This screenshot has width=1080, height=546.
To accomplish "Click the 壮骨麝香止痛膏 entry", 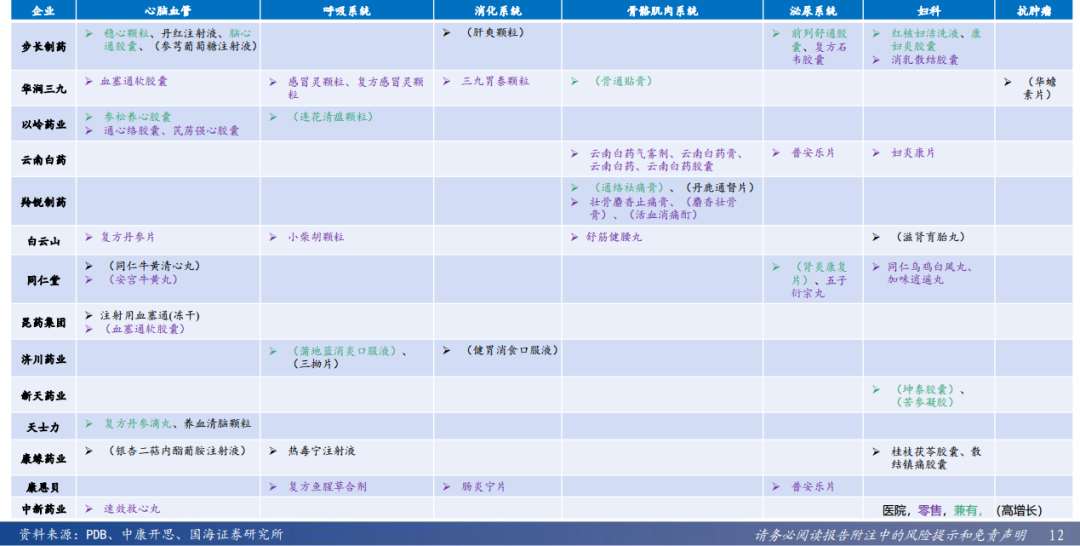I will 629,202.
